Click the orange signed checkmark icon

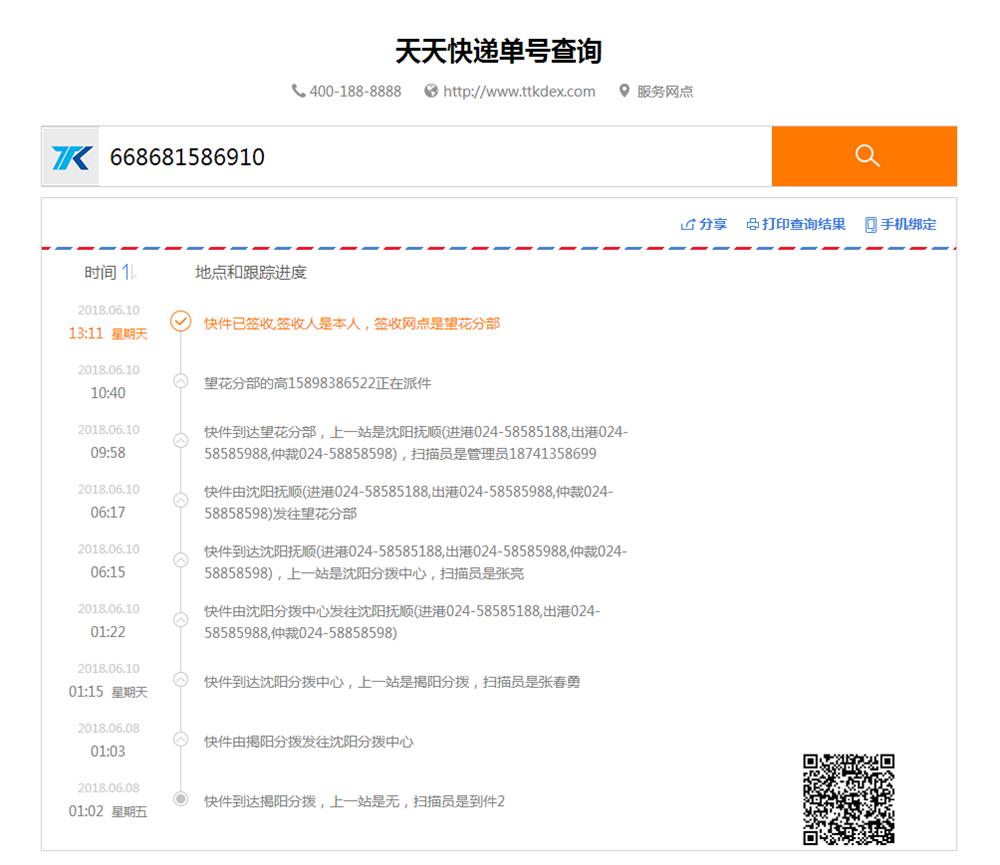[x=180, y=321]
